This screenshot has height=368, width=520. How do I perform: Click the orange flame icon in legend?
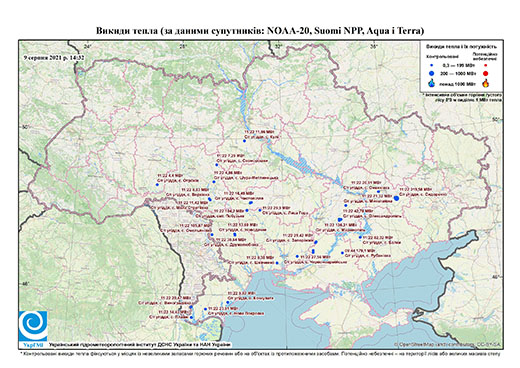click(486, 83)
